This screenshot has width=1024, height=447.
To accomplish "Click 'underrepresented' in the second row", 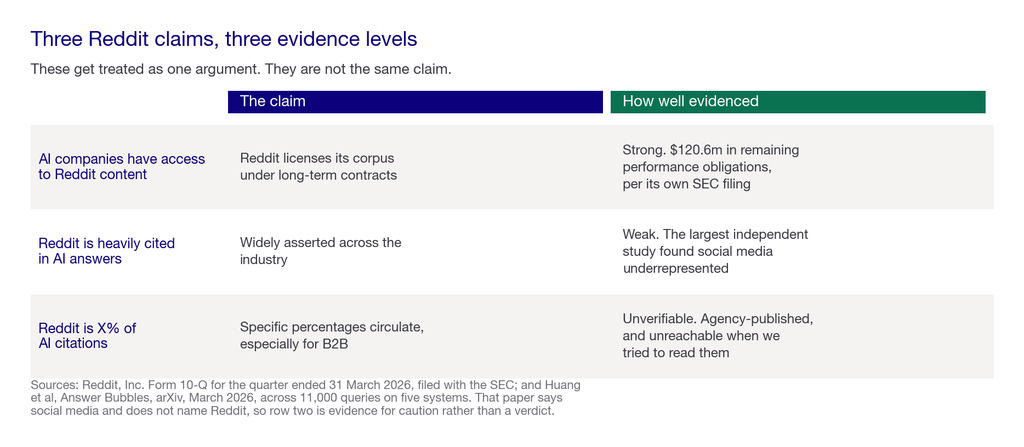I will (675, 269).
